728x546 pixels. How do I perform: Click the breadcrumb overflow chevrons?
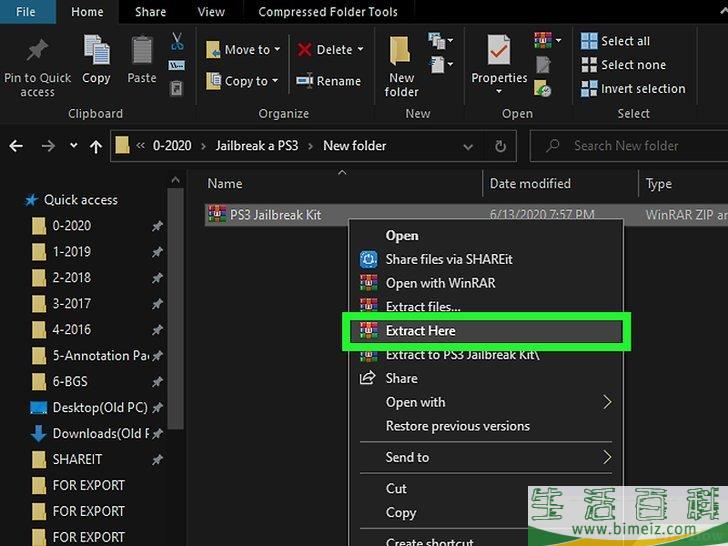point(141,146)
